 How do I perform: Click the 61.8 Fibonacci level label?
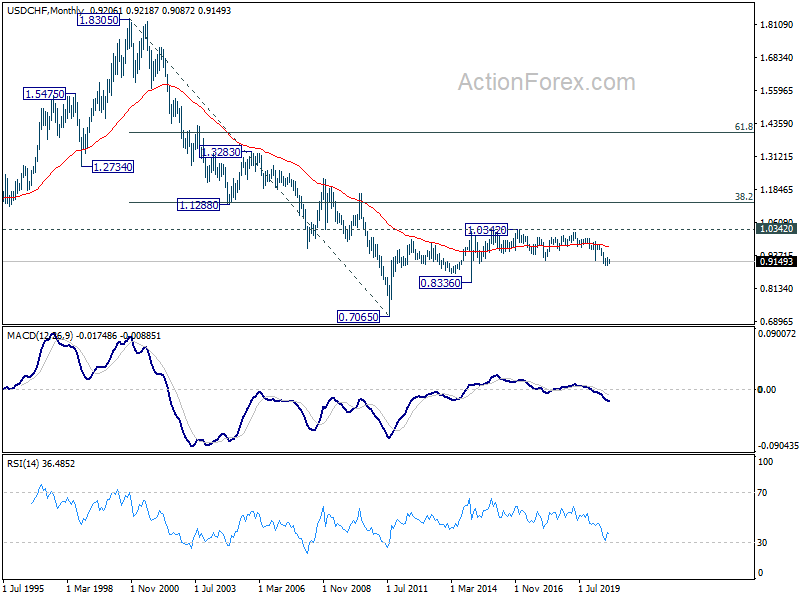tap(743, 127)
